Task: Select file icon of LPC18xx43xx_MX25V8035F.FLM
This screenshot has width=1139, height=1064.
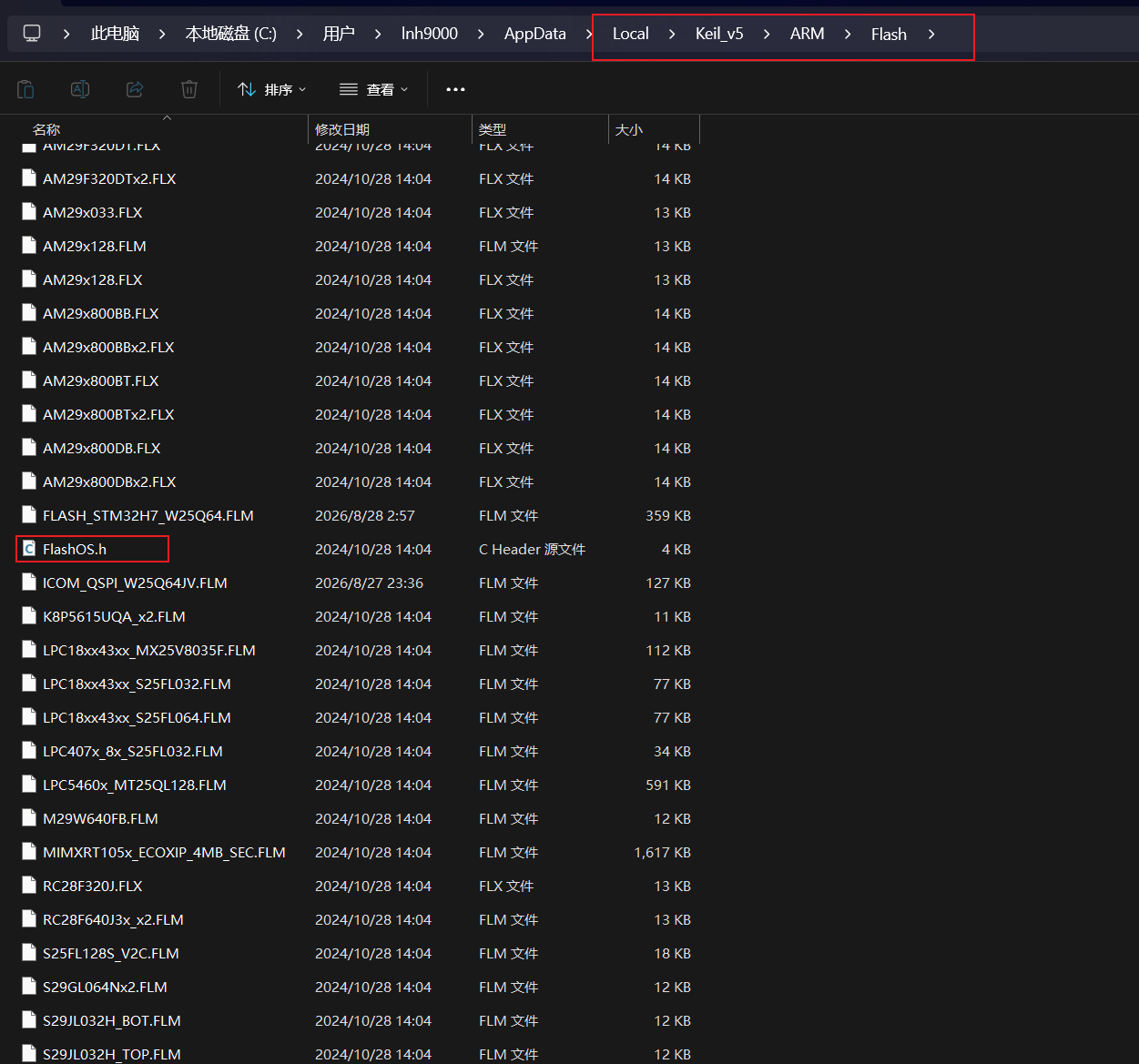Action: [29, 650]
